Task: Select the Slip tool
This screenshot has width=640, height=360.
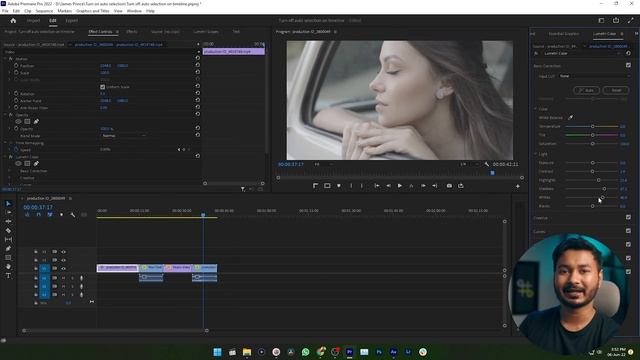Action: pyautogui.click(x=9, y=240)
